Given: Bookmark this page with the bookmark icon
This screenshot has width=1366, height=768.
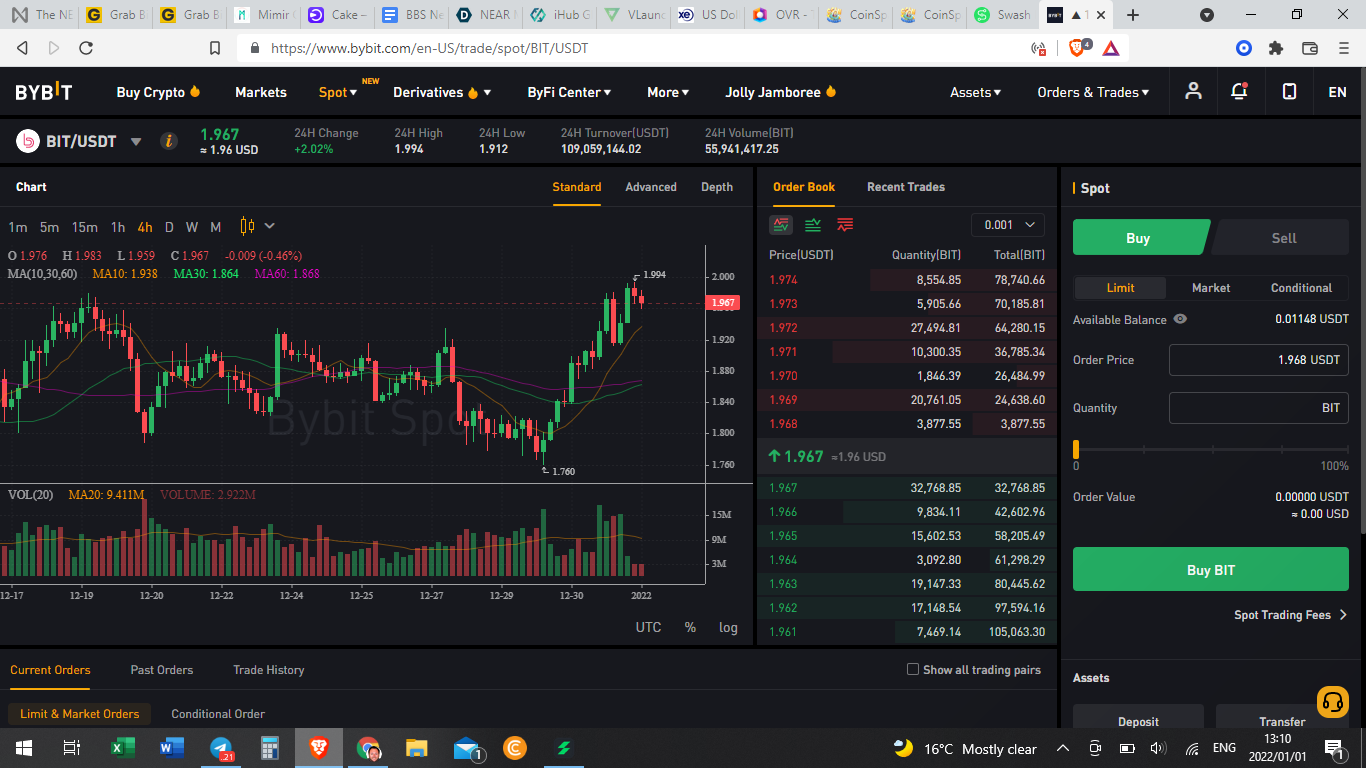Looking at the screenshot, I should [215, 48].
